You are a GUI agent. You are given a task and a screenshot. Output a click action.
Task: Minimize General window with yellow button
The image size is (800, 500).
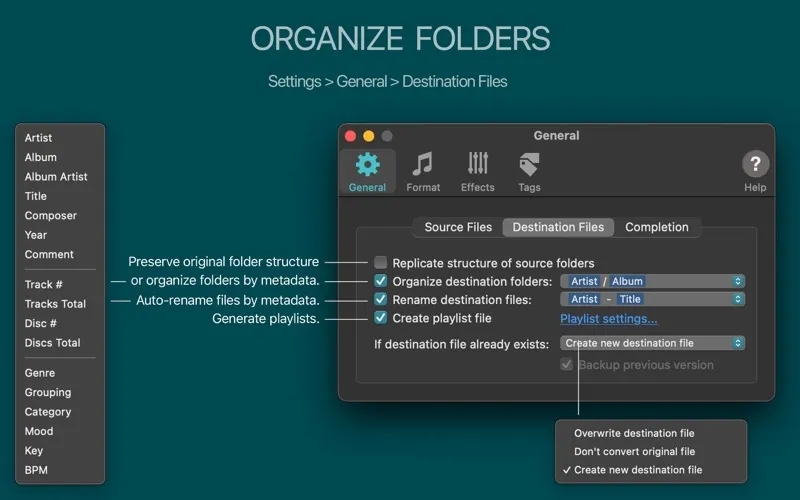point(368,136)
